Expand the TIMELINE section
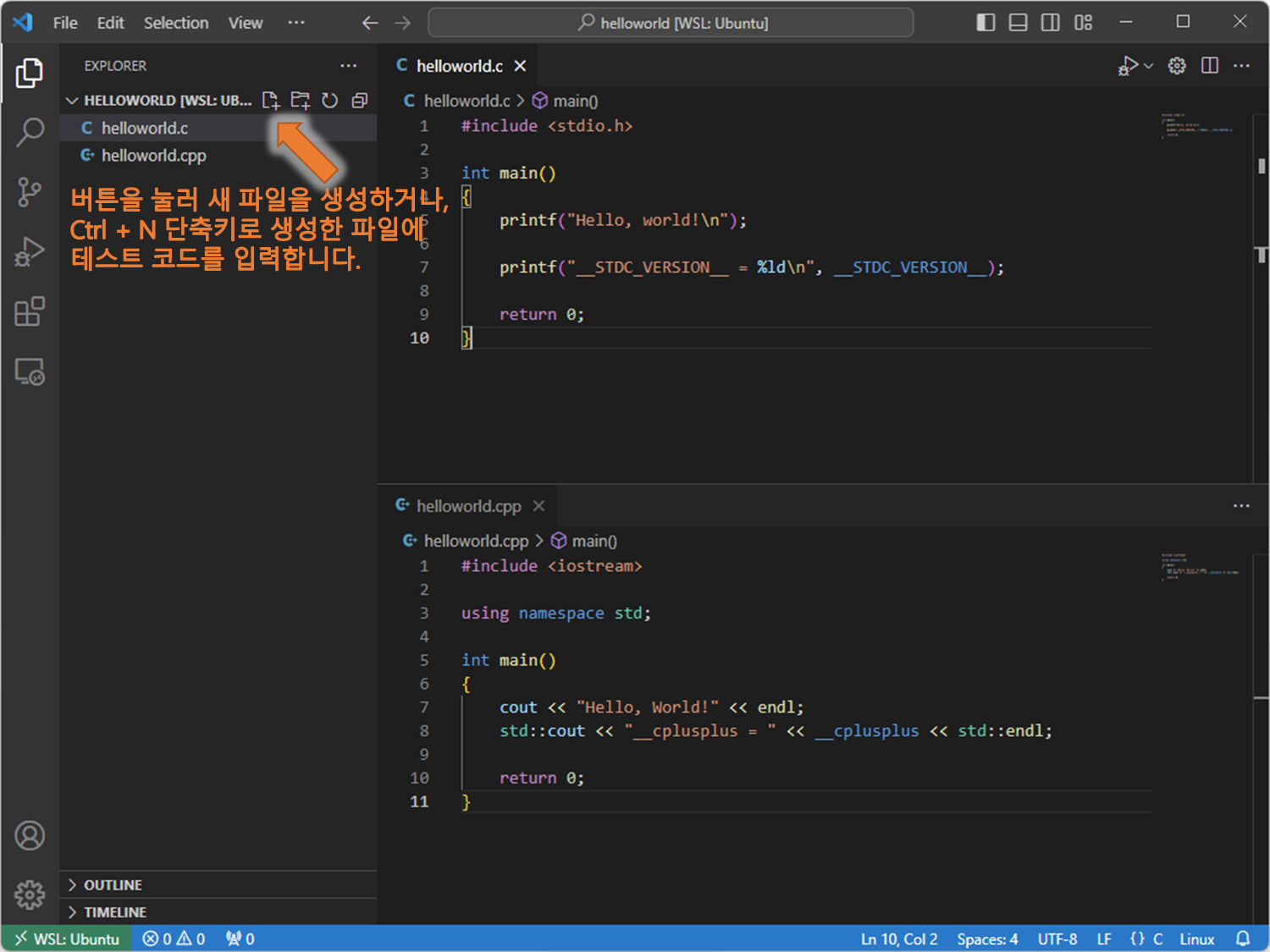The height and width of the screenshot is (952, 1270). point(218,912)
